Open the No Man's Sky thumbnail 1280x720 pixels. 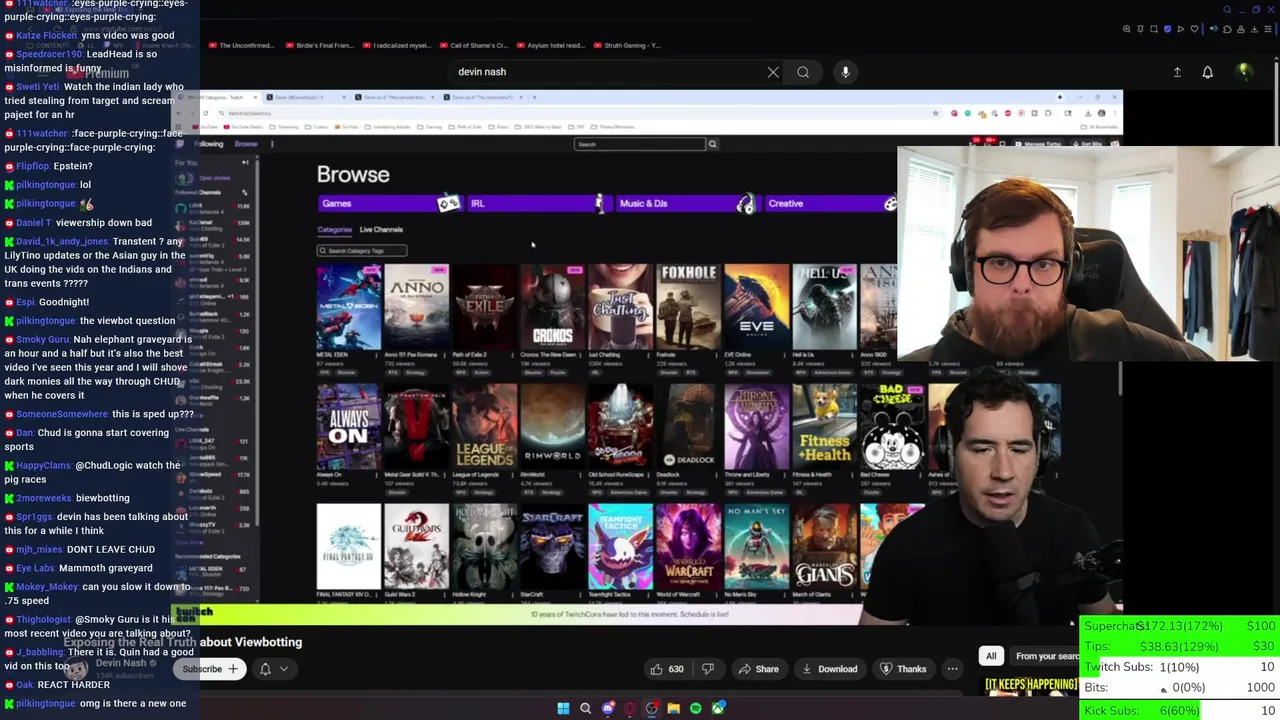pyautogui.click(x=756, y=547)
